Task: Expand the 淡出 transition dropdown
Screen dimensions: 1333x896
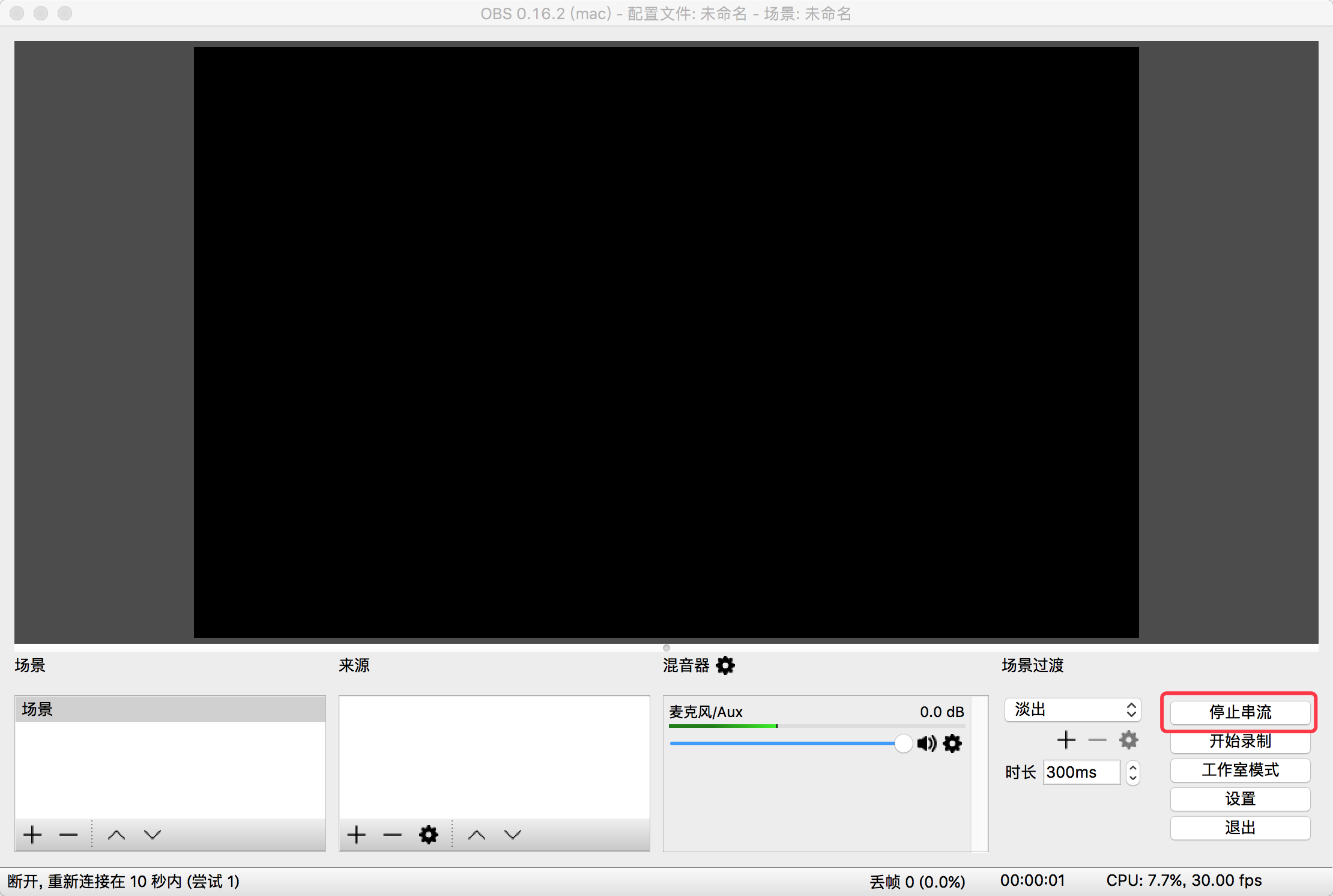Action: (x=1073, y=710)
